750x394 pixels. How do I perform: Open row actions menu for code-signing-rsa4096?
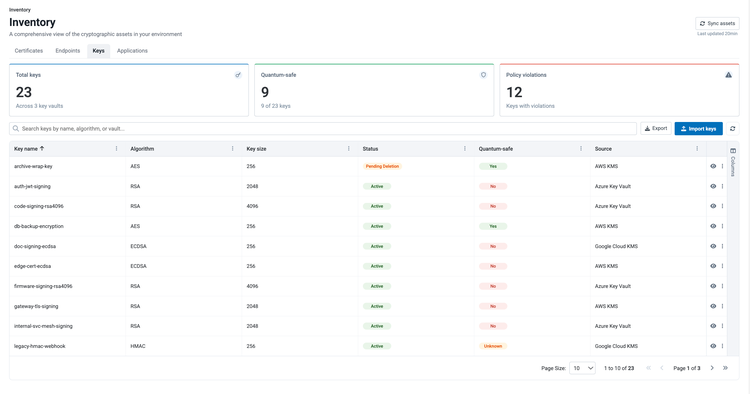coord(722,206)
